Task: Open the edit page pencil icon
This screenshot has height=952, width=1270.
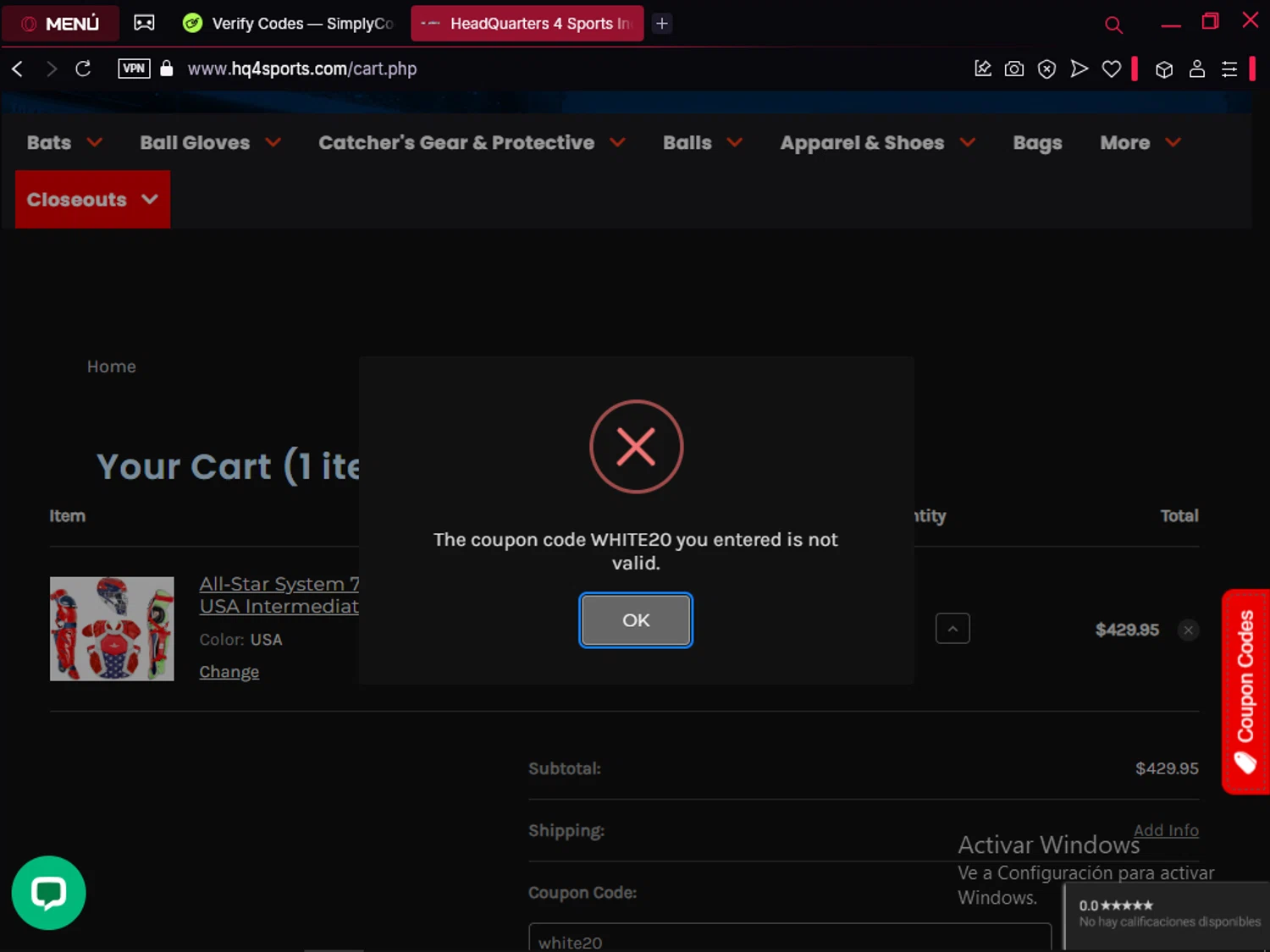Action: pyautogui.click(x=982, y=69)
